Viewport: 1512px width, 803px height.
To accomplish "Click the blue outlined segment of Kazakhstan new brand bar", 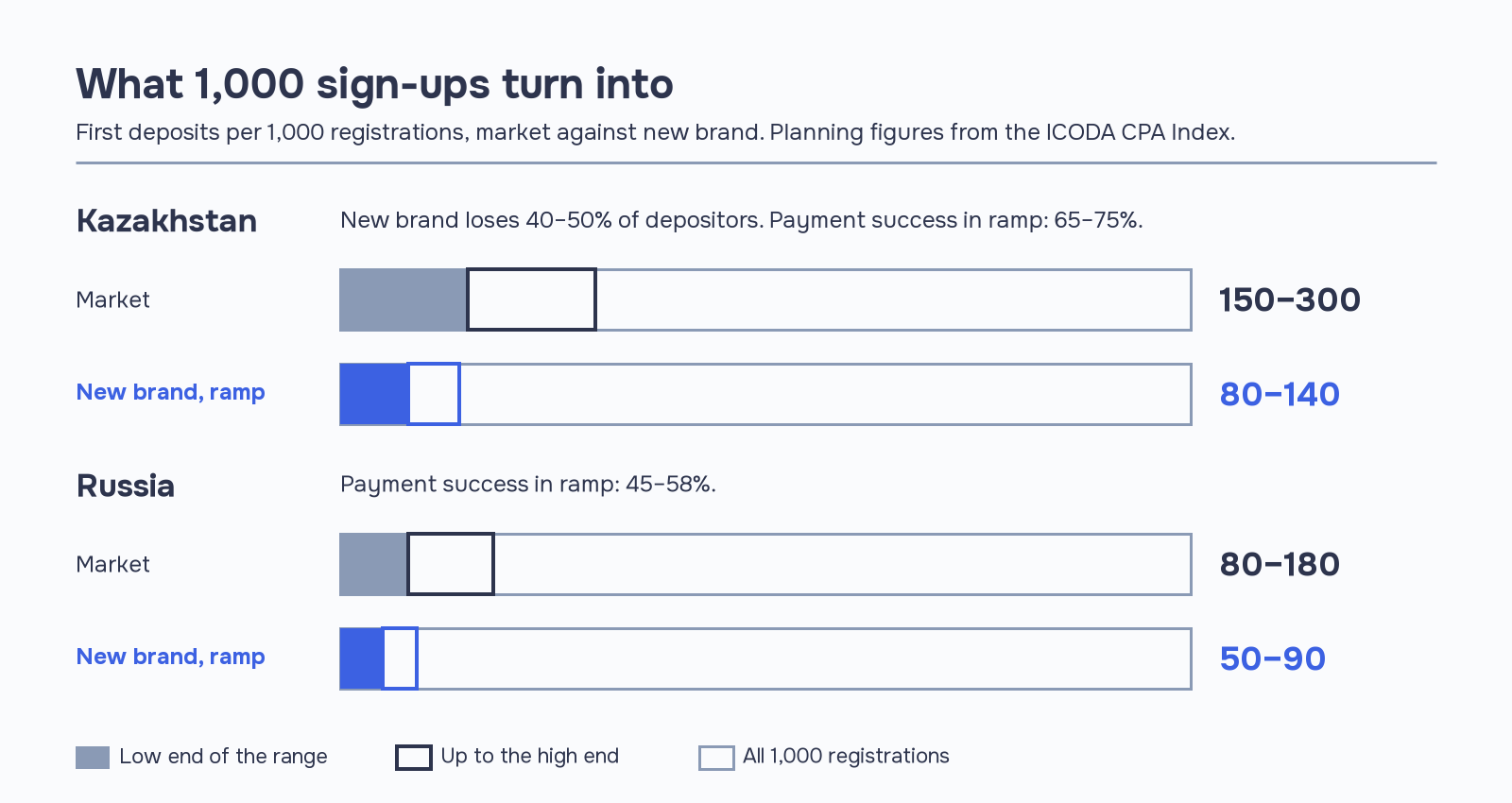I will [434, 394].
